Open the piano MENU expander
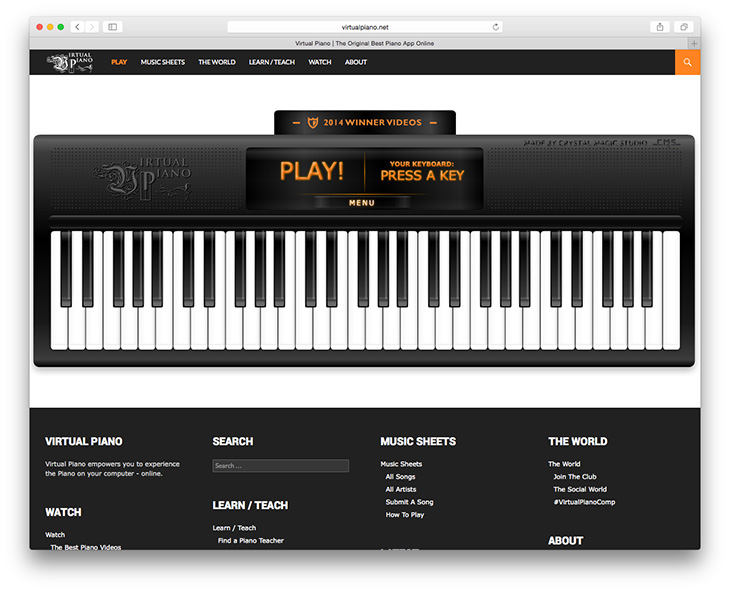Screen dimensions: 730x592 362,203
